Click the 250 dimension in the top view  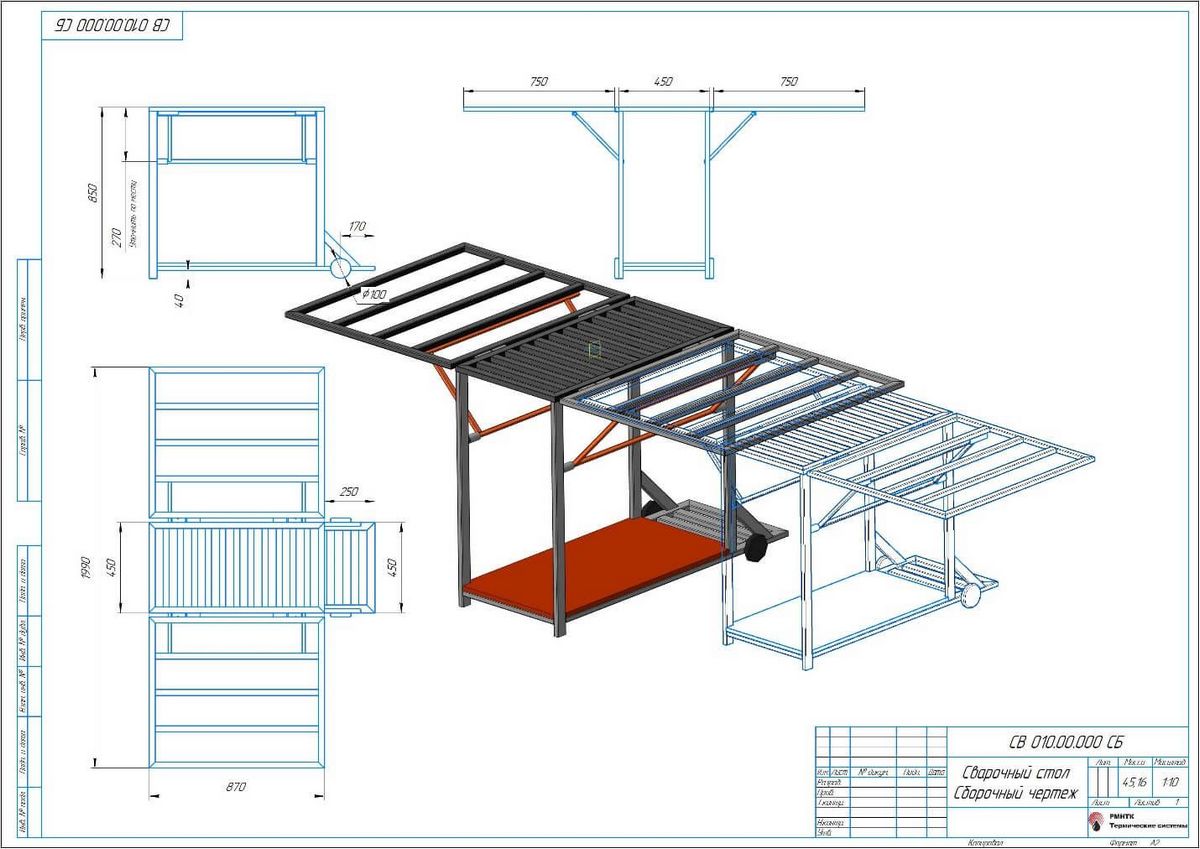point(349,493)
